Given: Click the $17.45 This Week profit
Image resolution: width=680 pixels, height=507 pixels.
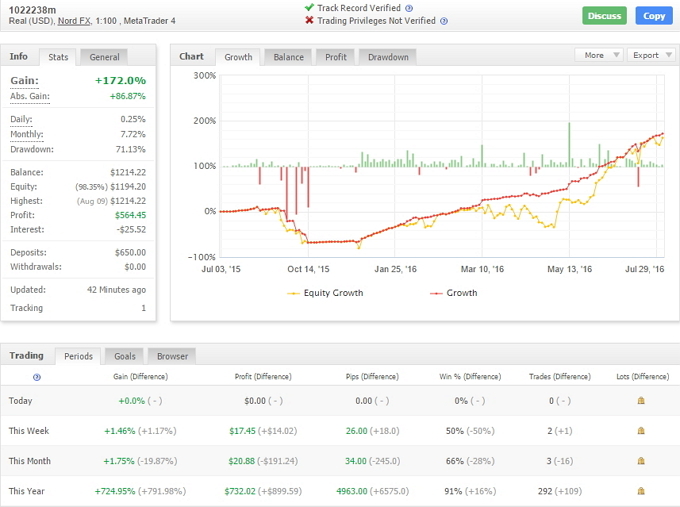Looking at the screenshot, I should coord(242,431).
